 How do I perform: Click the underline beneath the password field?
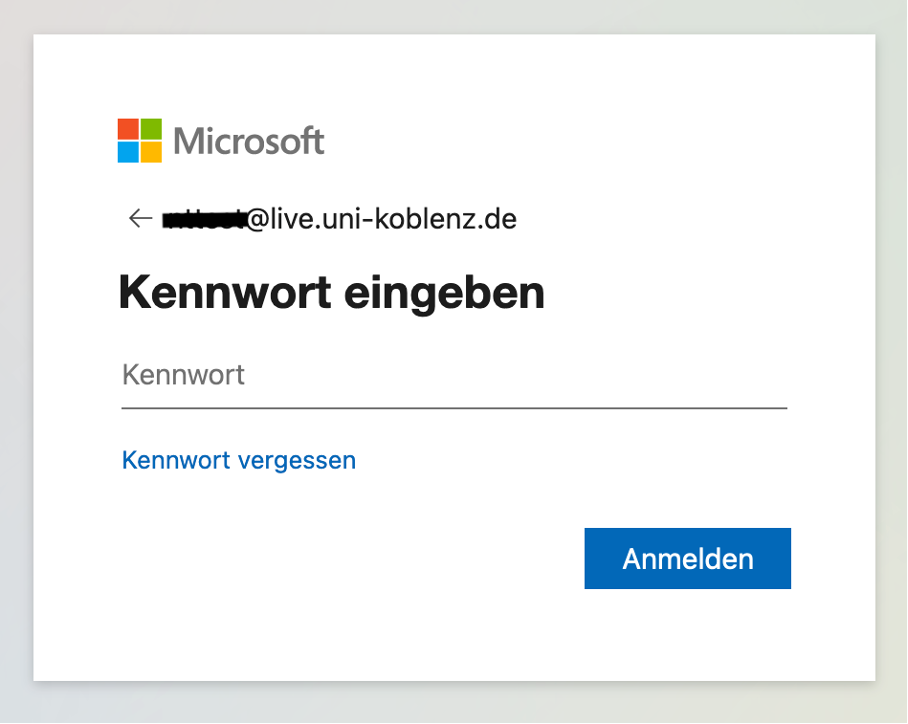[x=454, y=408]
